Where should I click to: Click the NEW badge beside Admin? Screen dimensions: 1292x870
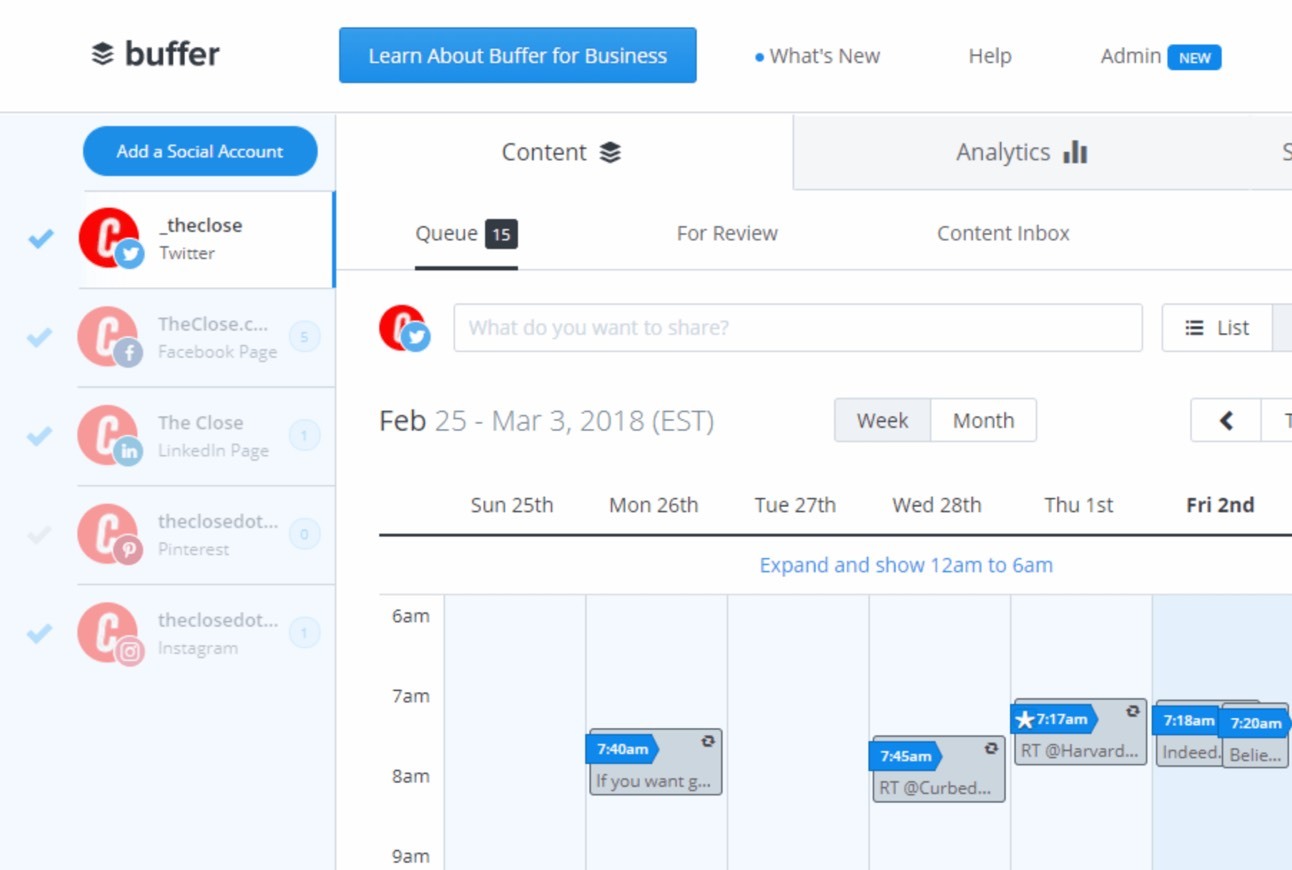tap(1195, 57)
